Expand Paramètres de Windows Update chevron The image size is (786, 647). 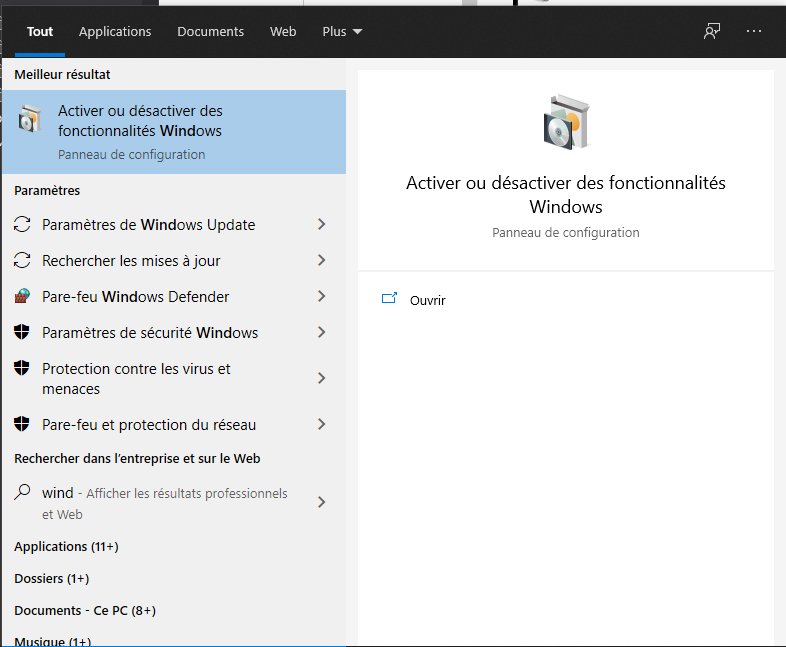click(322, 224)
